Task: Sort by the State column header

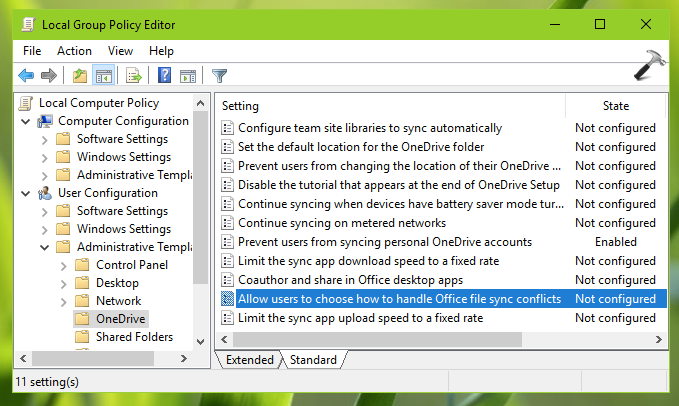Action: tap(615, 106)
